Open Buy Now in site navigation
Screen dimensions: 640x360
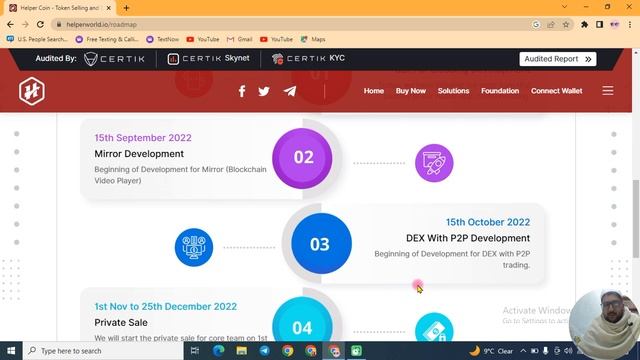(x=411, y=91)
